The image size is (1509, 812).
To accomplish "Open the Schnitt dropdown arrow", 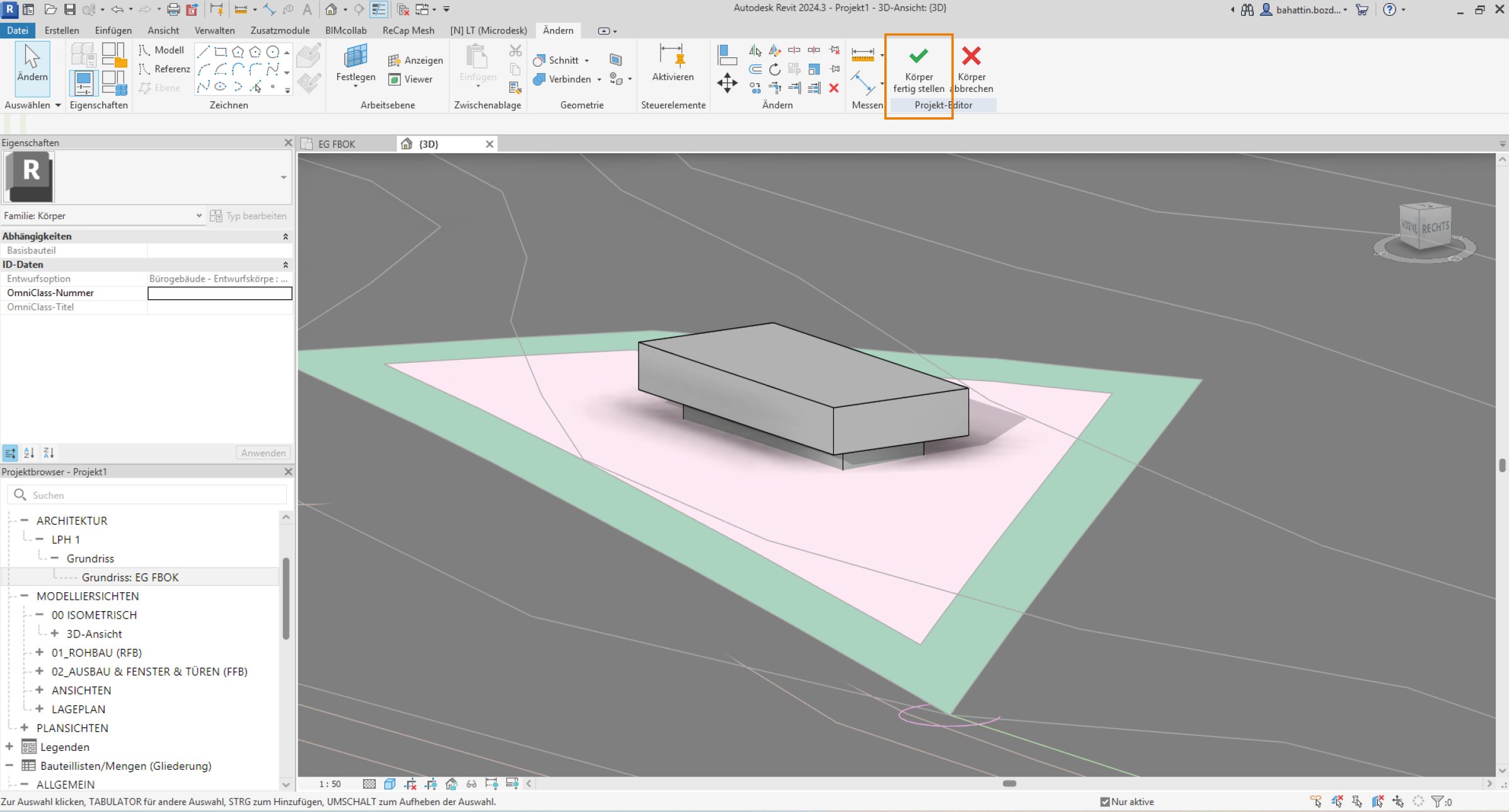I will (x=587, y=60).
